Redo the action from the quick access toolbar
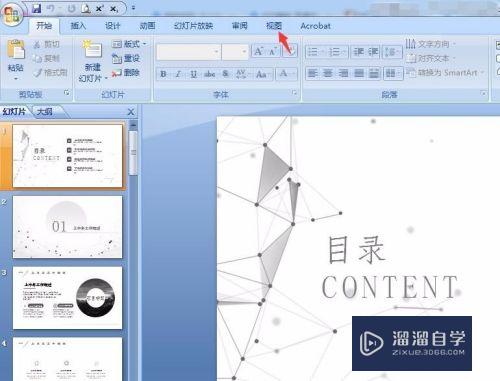 (71, 8)
